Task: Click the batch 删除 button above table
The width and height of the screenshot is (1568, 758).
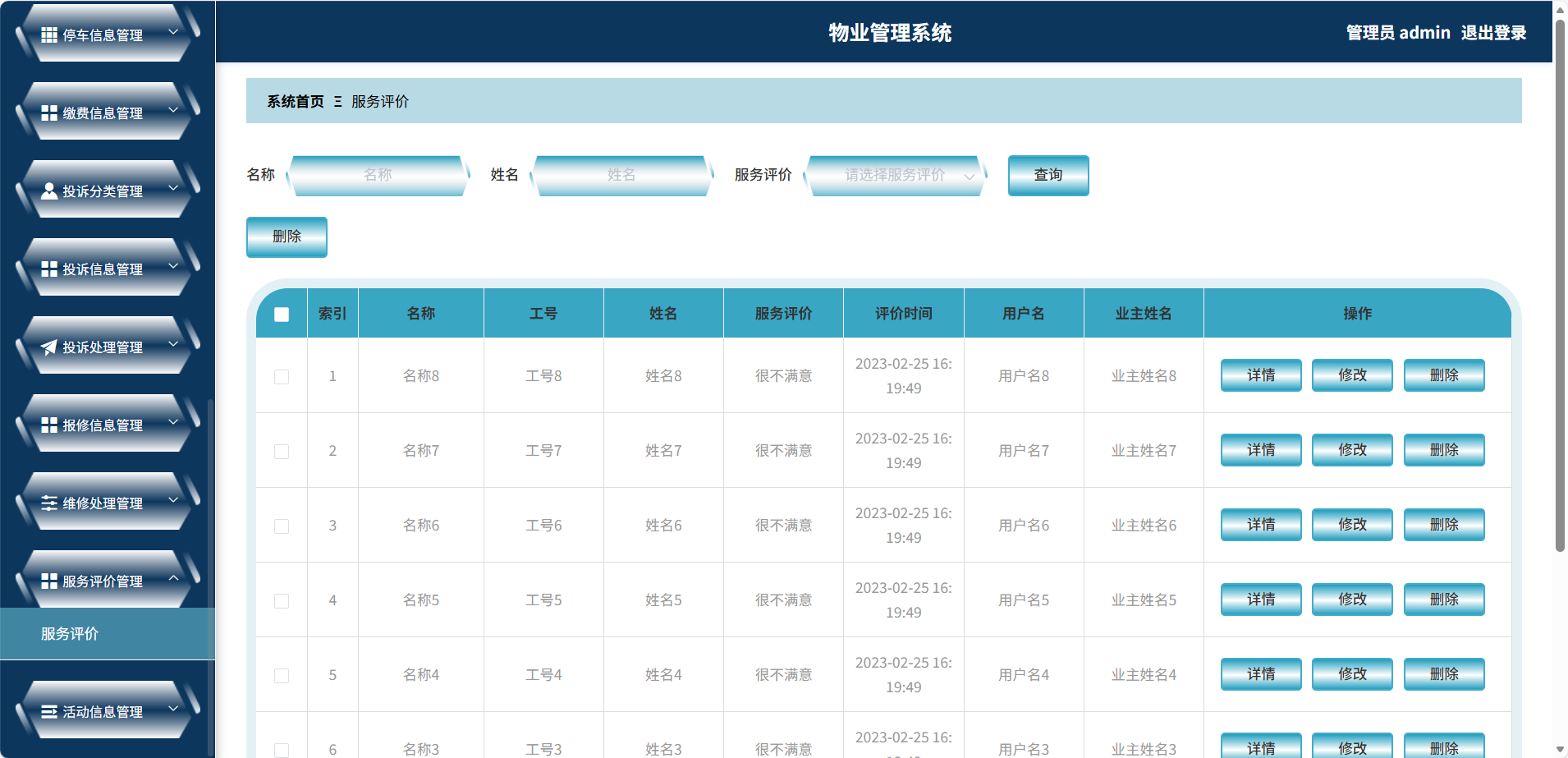Action: tap(287, 237)
